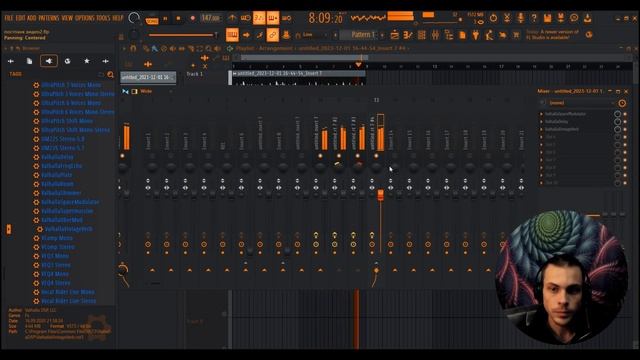Click the microphone one-click recording icon
Screen dimensions: 640x360
click(520, 18)
